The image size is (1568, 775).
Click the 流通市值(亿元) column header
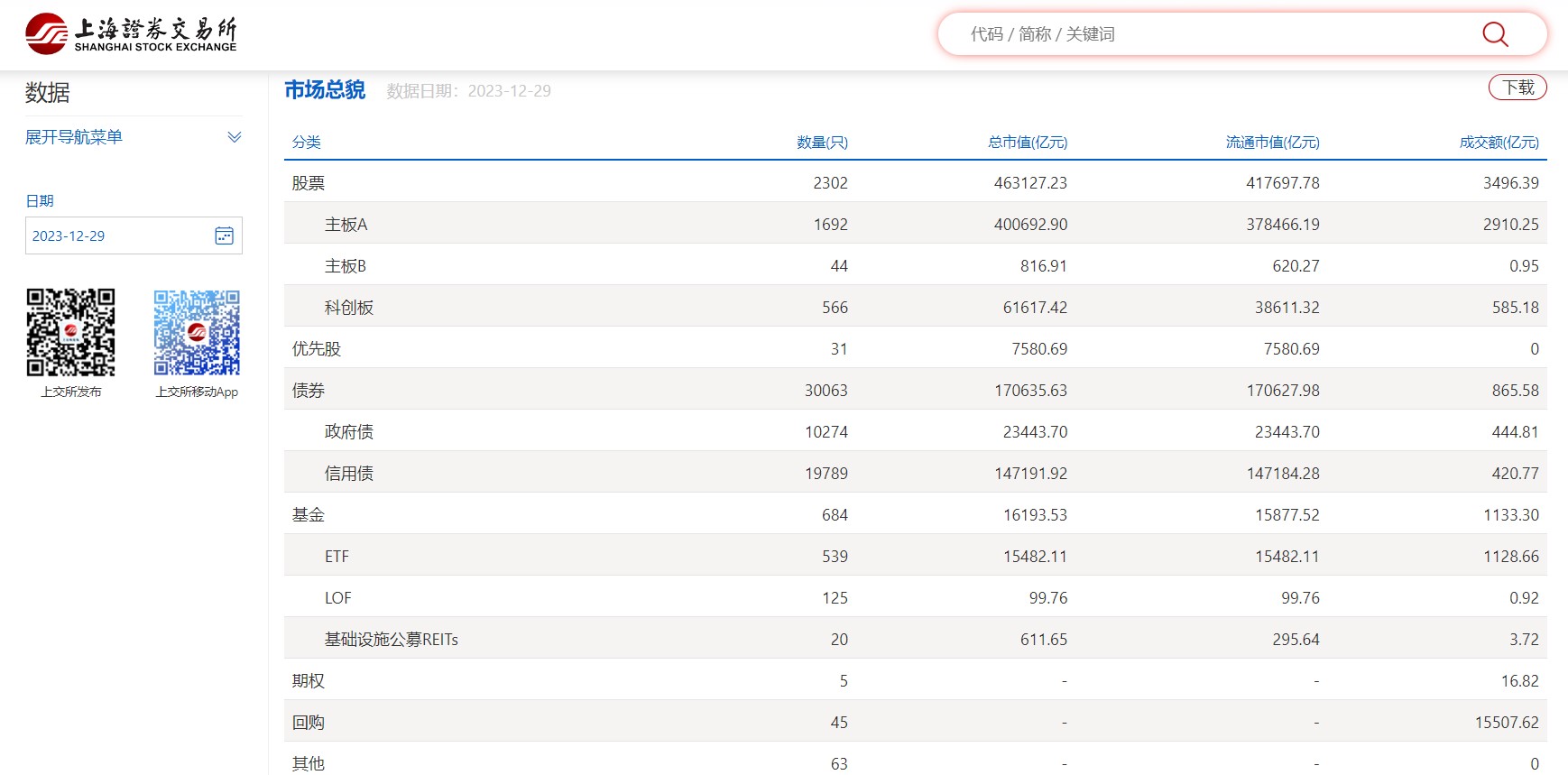coord(1272,143)
